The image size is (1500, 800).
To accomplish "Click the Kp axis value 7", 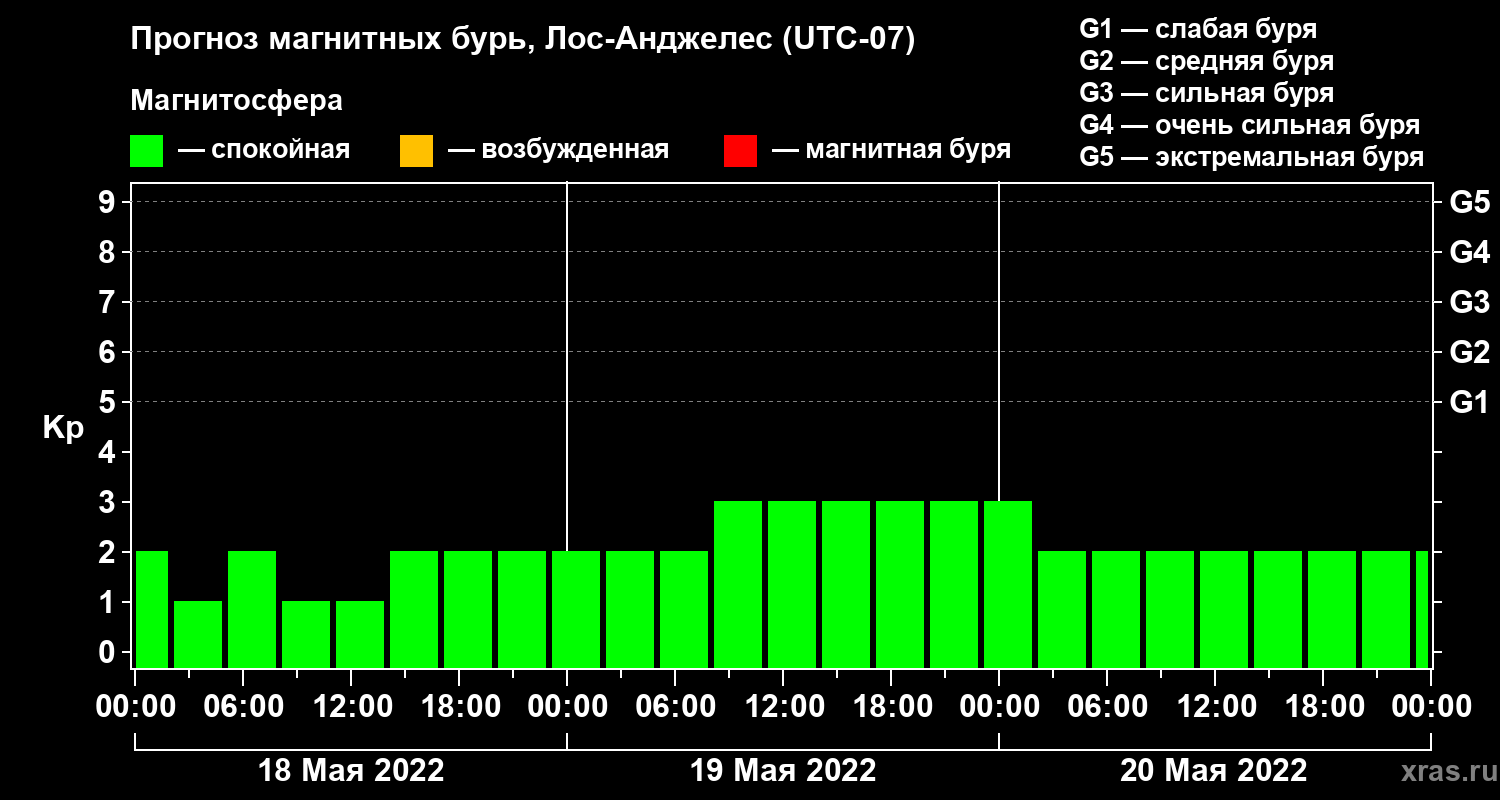I will [x=109, y=302].
